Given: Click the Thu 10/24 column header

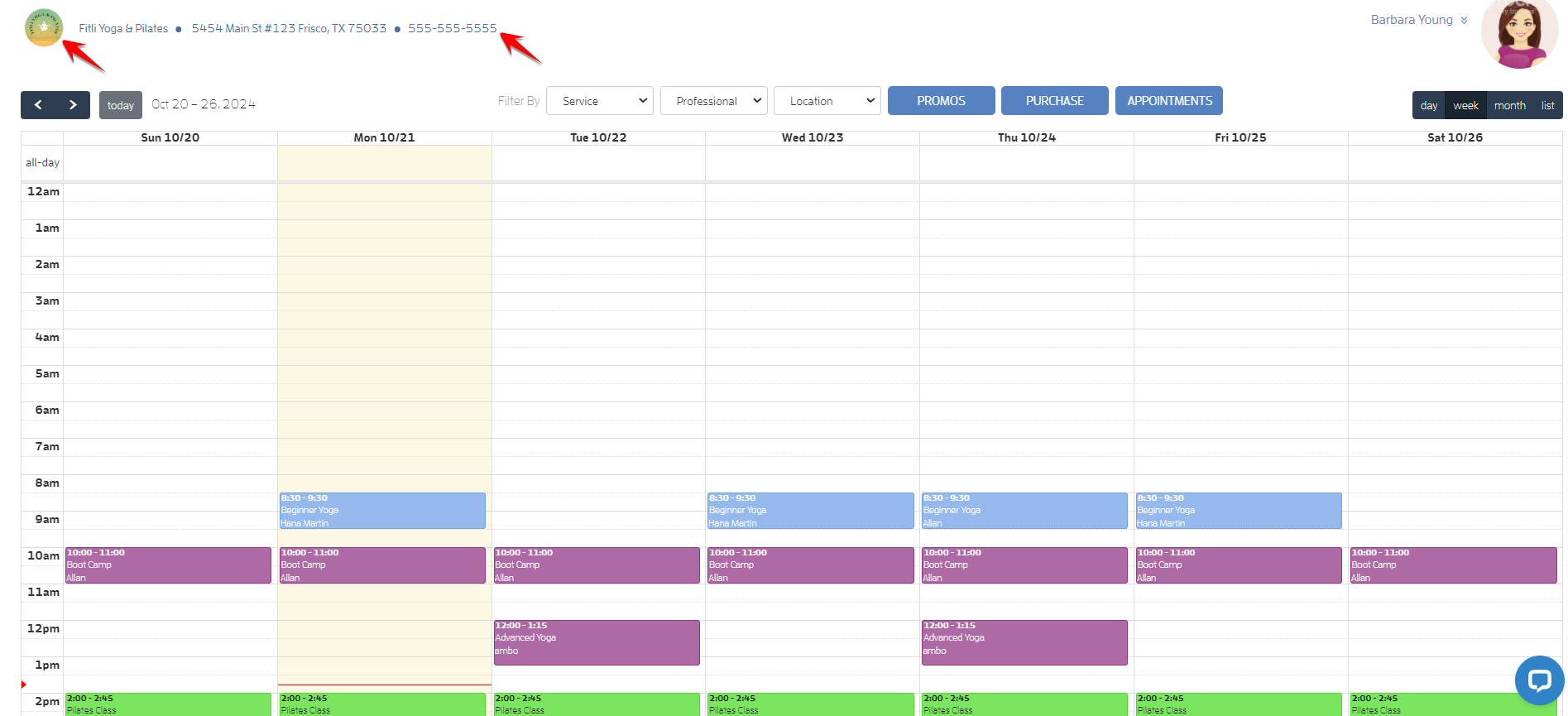Looking at the screenshot, I should [x=1027, y=137].
